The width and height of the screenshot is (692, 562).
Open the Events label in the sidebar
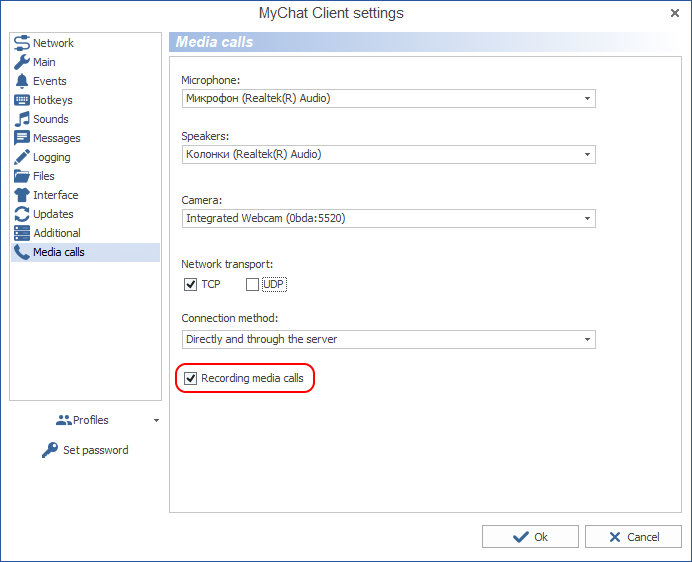(50, 81)
